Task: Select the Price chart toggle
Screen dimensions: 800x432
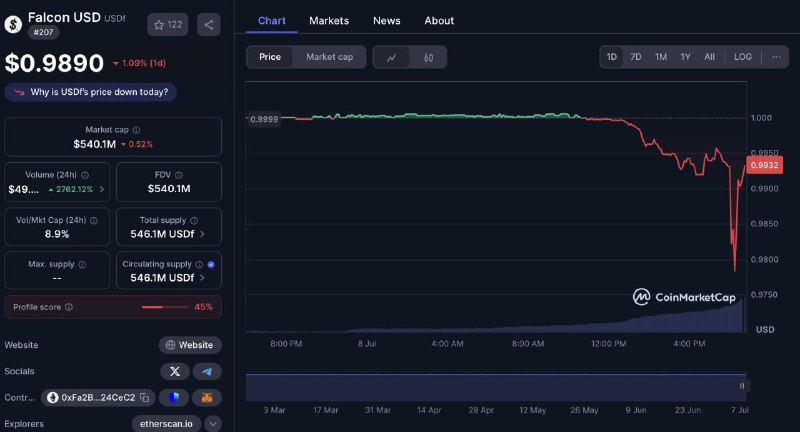Action: pos(270,57)
